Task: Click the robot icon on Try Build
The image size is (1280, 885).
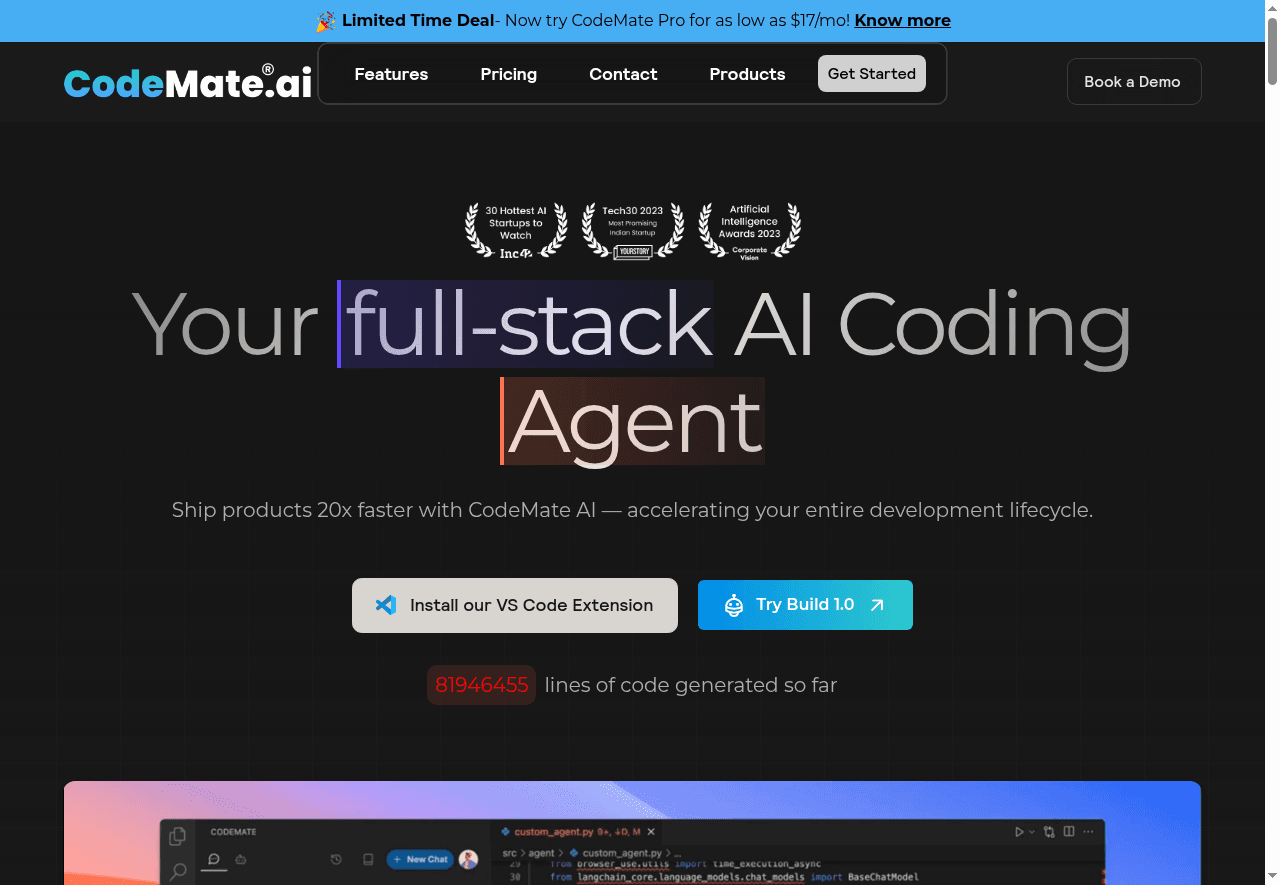Action: [x=734, y=605]
